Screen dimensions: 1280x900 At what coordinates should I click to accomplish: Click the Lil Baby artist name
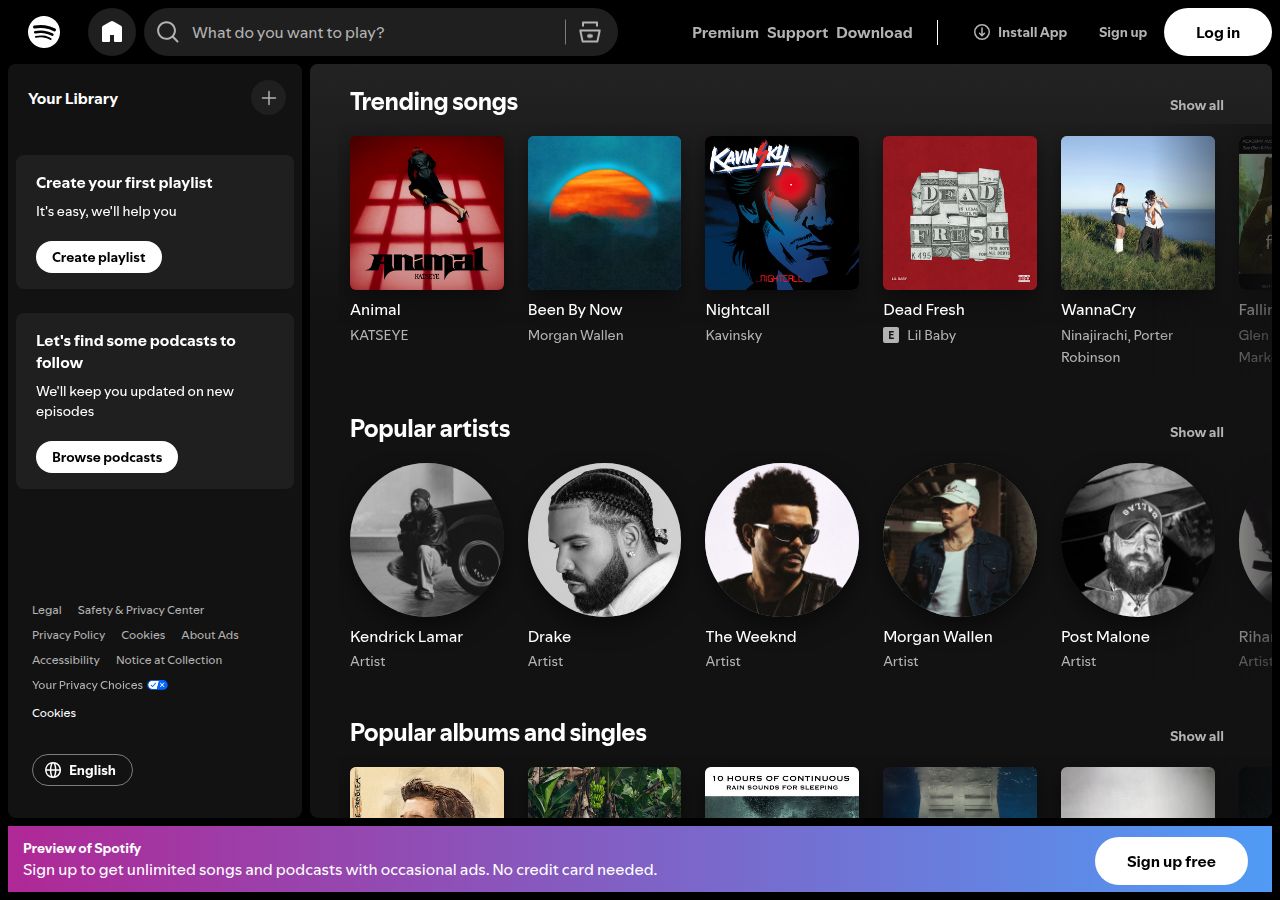click(x=931, y=335)
